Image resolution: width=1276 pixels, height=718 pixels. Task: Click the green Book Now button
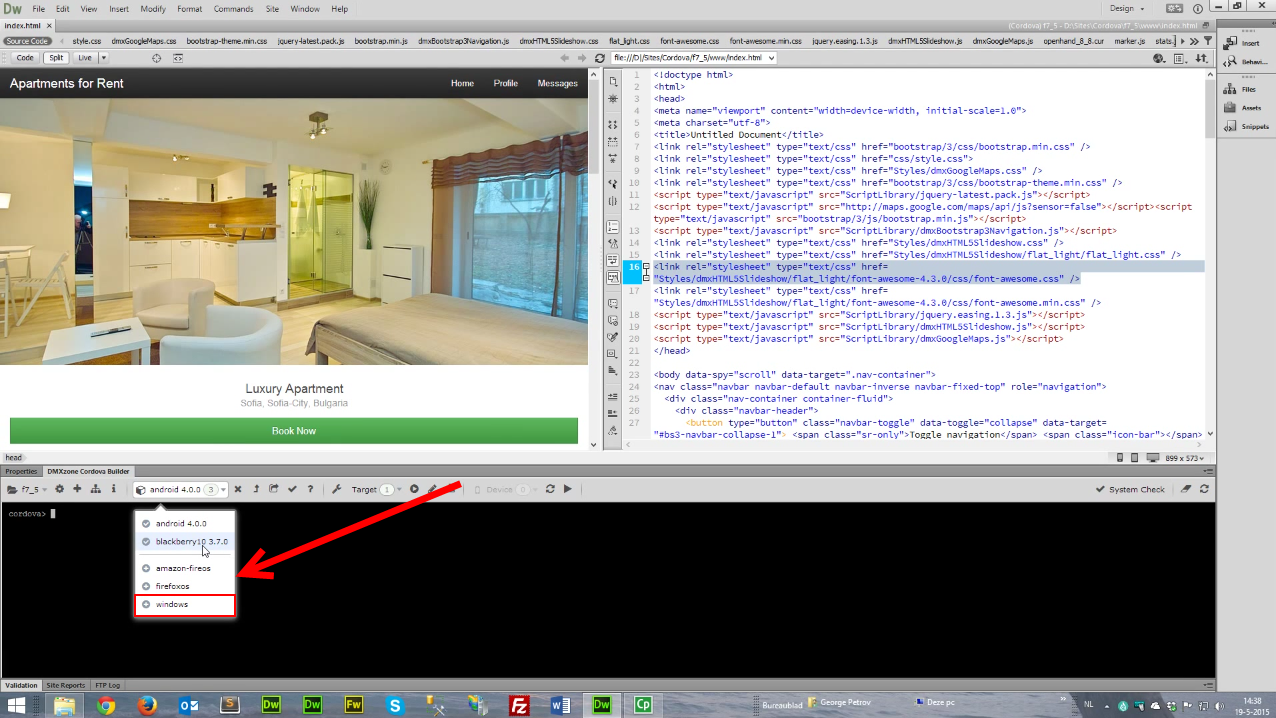coord(294,431)
